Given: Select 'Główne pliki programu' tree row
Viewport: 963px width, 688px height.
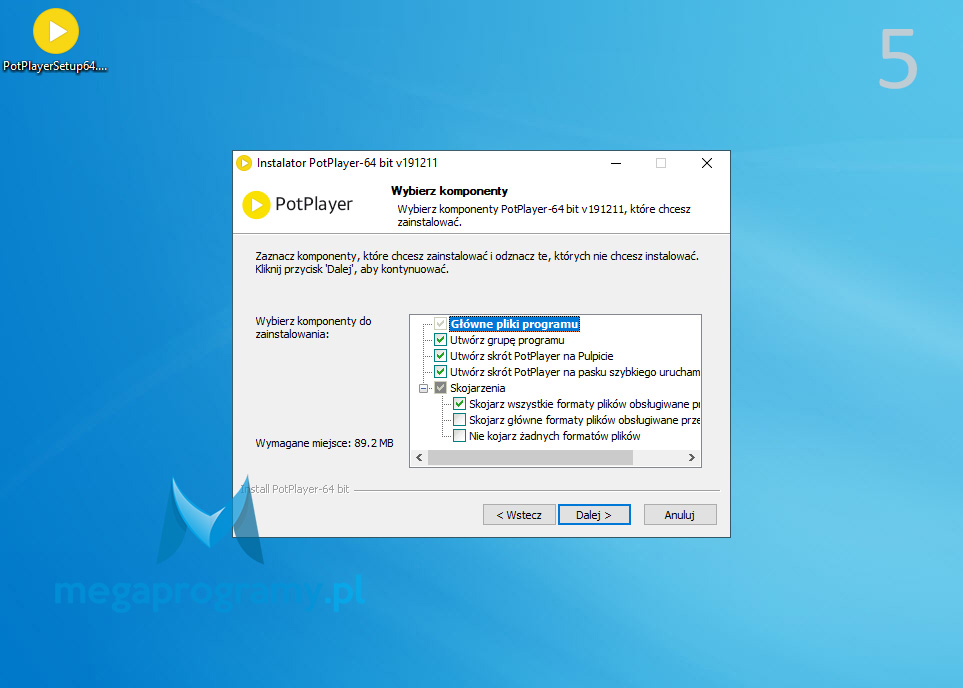Looking at the screenshot, I should point(514,324).
